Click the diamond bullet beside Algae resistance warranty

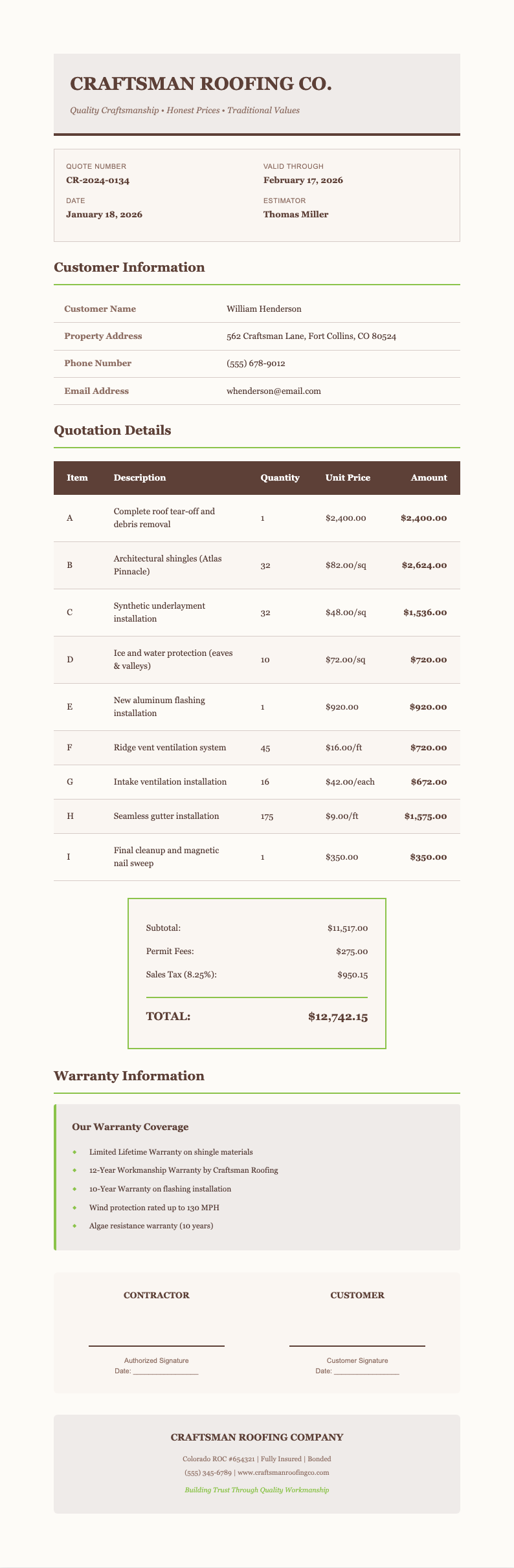coord(74,1226)
